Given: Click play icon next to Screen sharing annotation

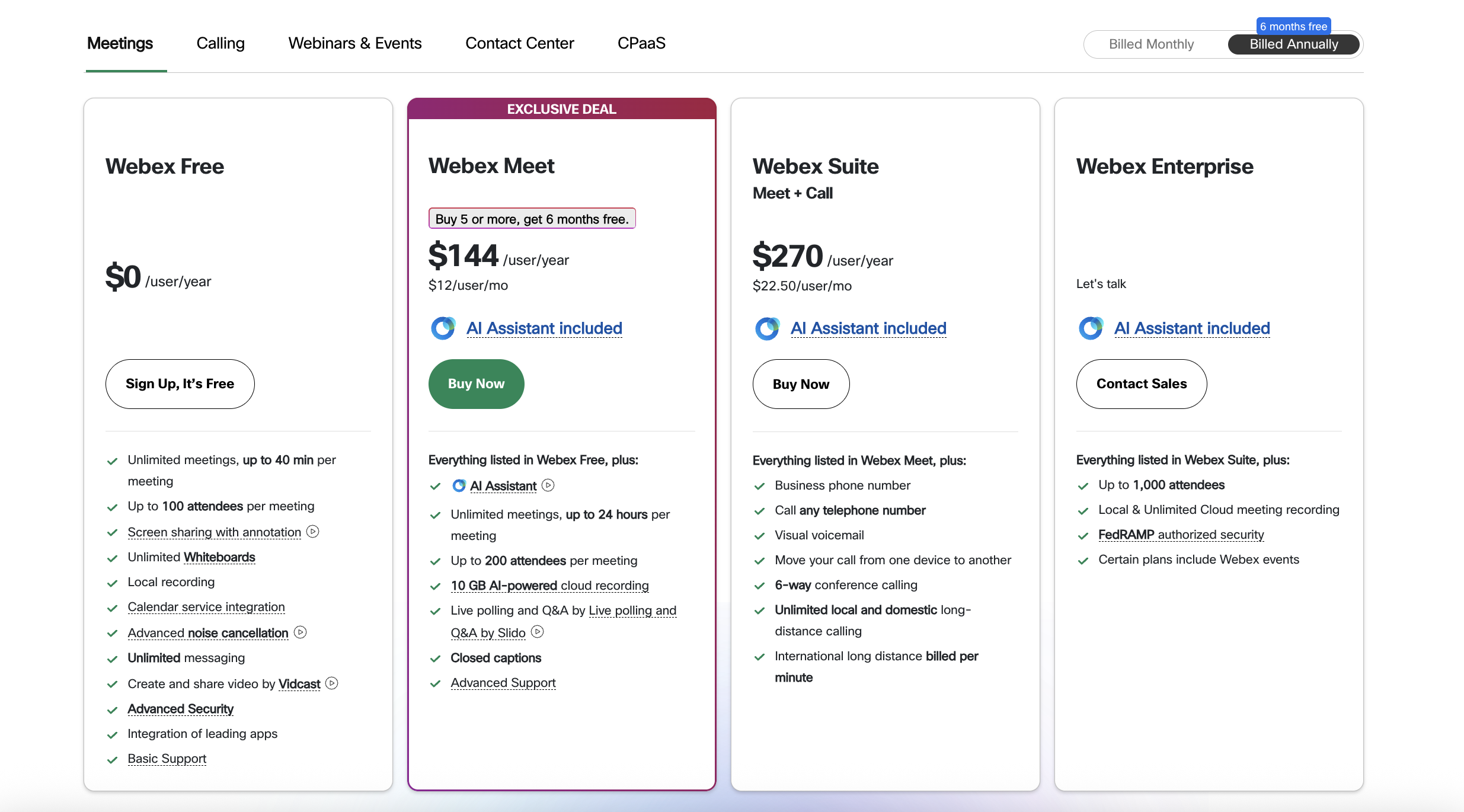Looking at the screenshot, I should (x=313, y=532).
